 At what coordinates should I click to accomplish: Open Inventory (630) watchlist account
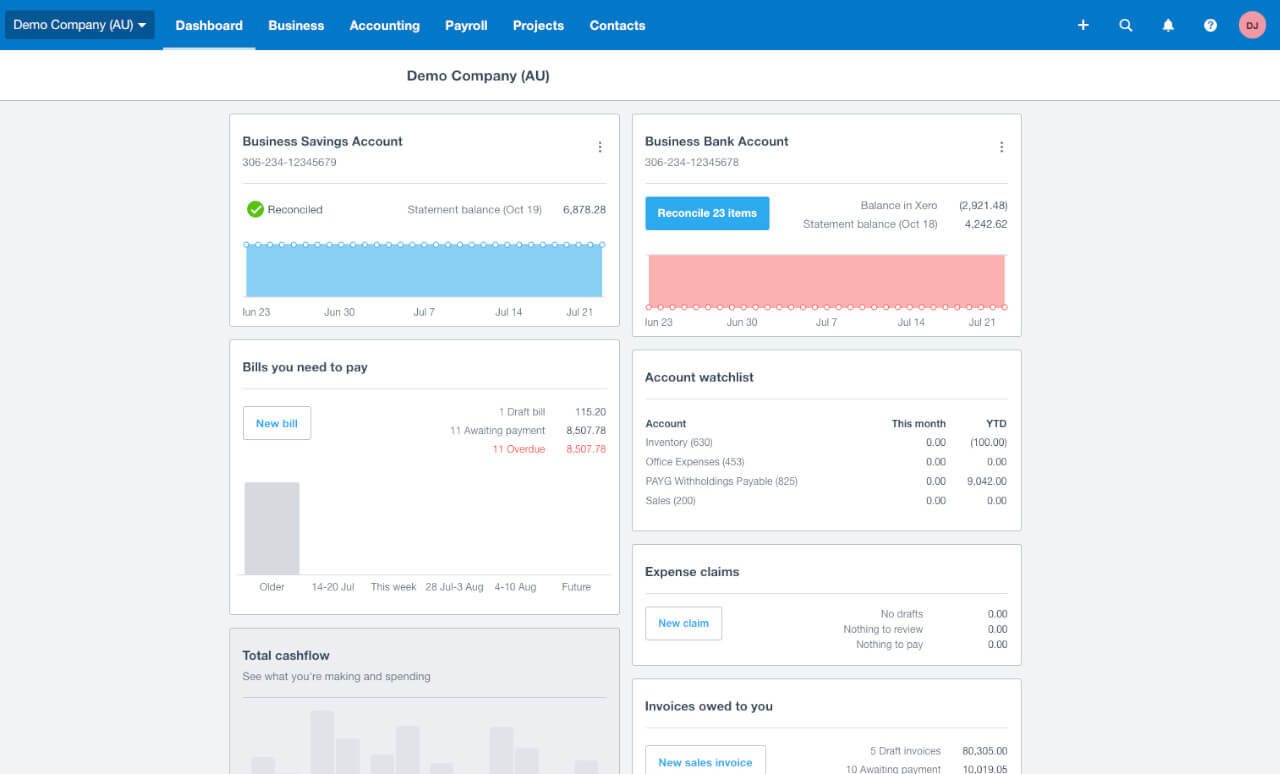679,442
